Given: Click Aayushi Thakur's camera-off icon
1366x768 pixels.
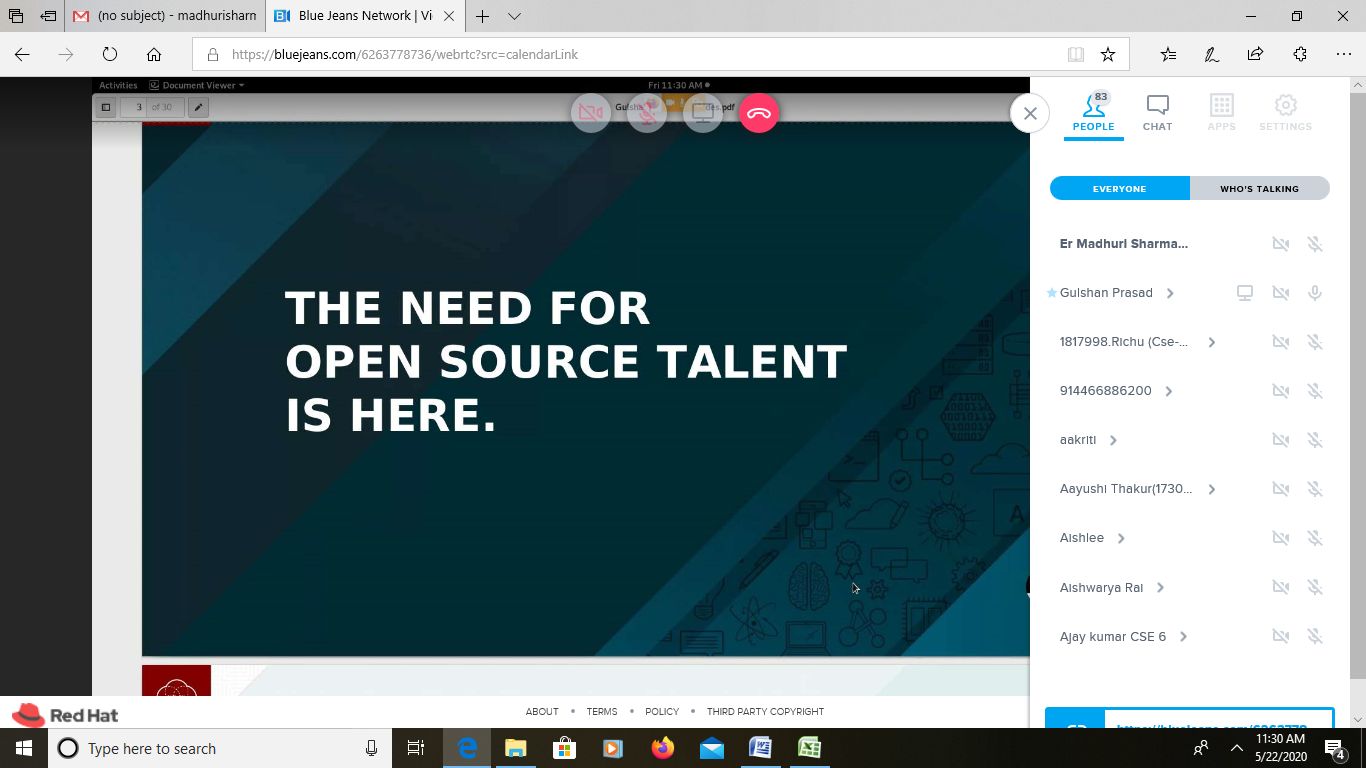Looking at the screenshot, I should [1280, 489].
